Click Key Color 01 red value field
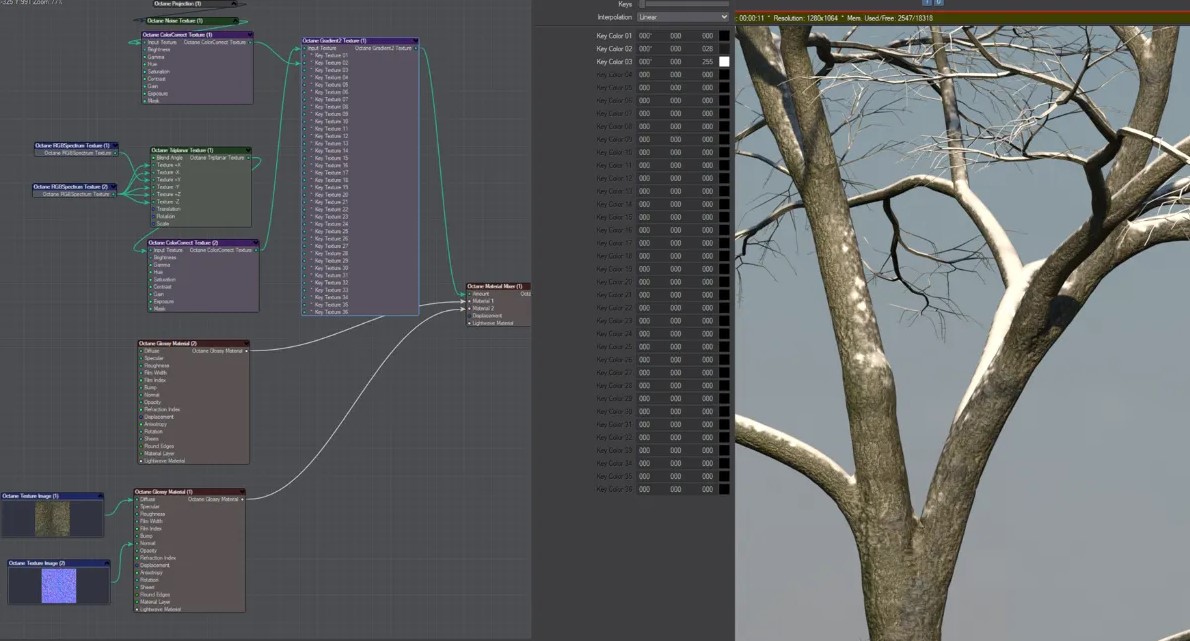 pyautogui.click(x=645, y=36)
